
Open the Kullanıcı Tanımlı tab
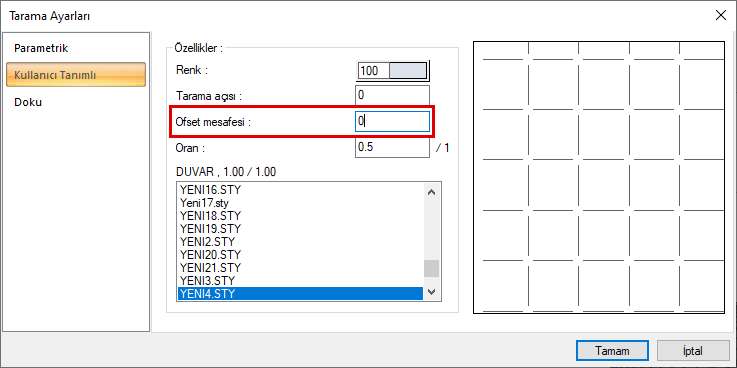pos(76,75)
